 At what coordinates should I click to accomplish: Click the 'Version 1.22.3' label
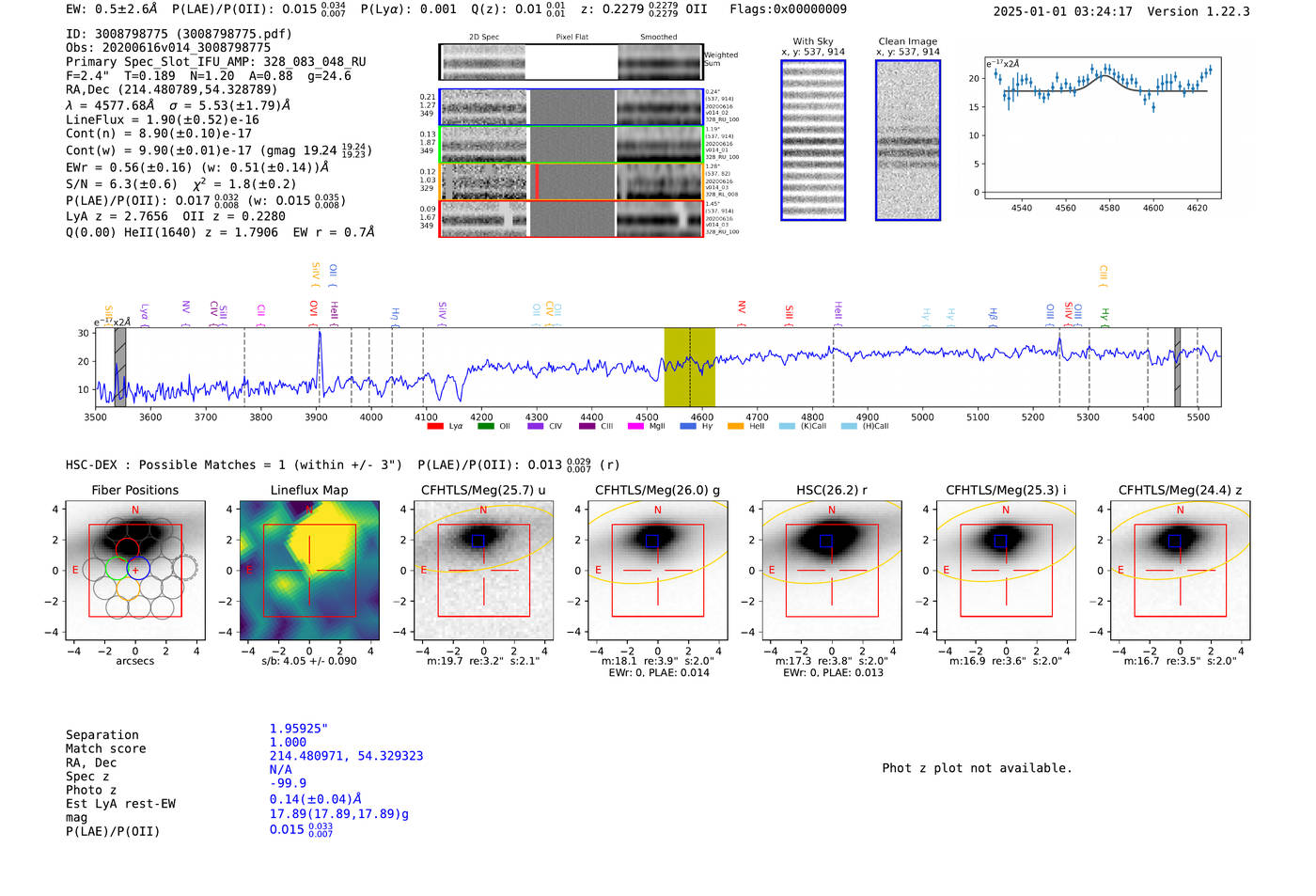1198,12
